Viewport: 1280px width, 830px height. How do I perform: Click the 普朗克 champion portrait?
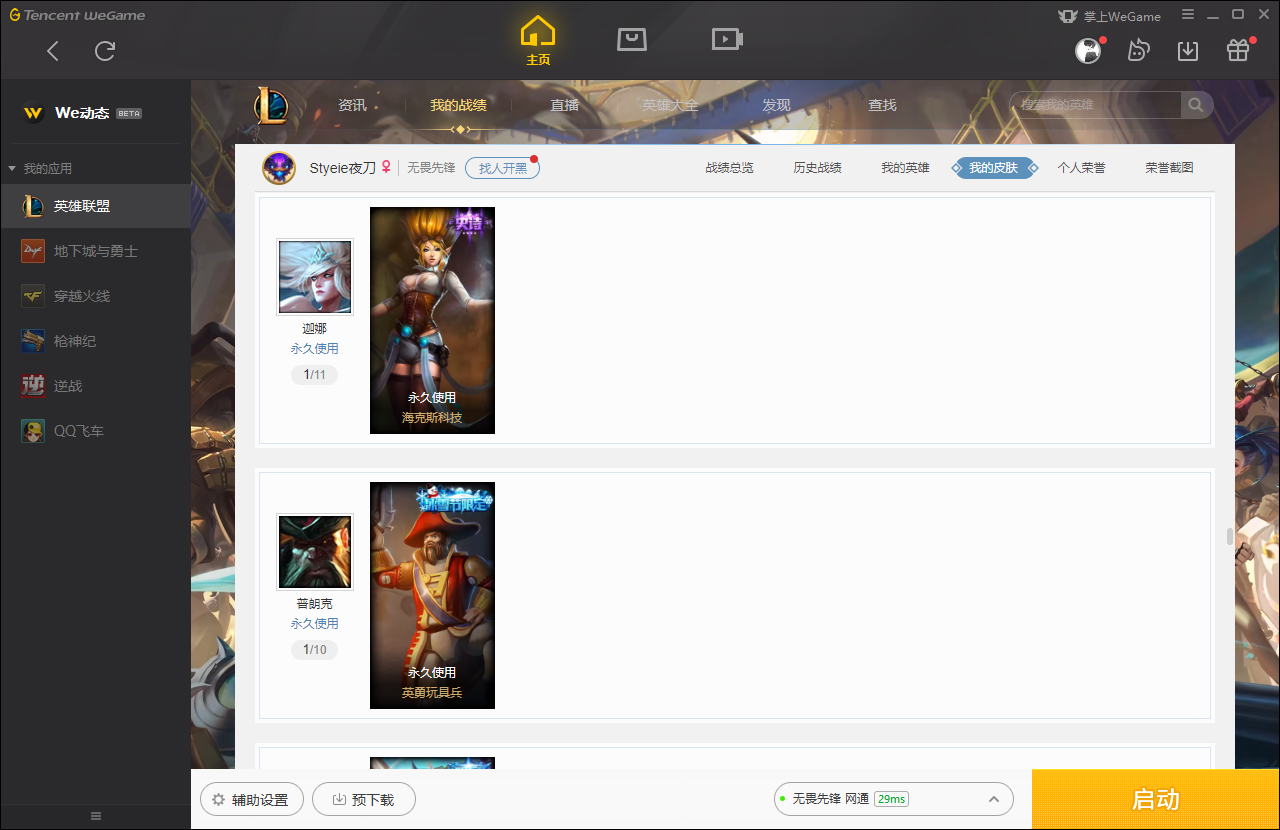coord(315,552)
